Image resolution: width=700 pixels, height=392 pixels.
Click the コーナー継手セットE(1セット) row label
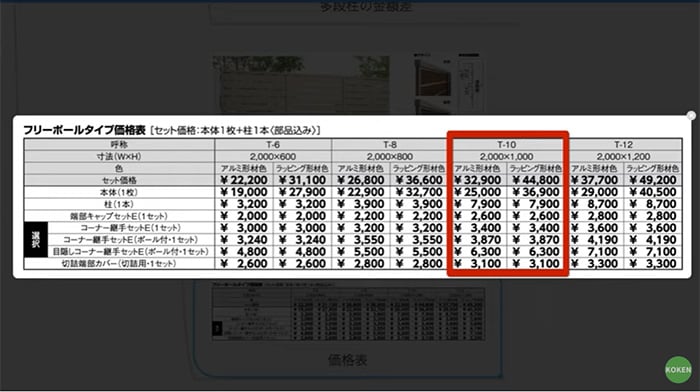(x=131, y=228)
